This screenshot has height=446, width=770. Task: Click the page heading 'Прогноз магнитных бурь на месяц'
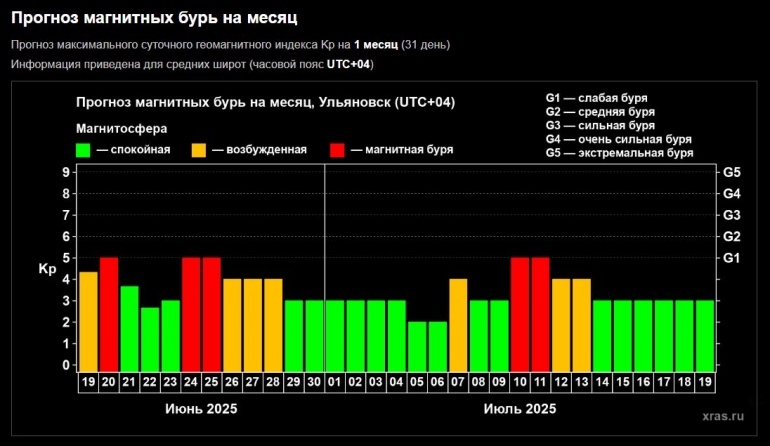(154, 18)
